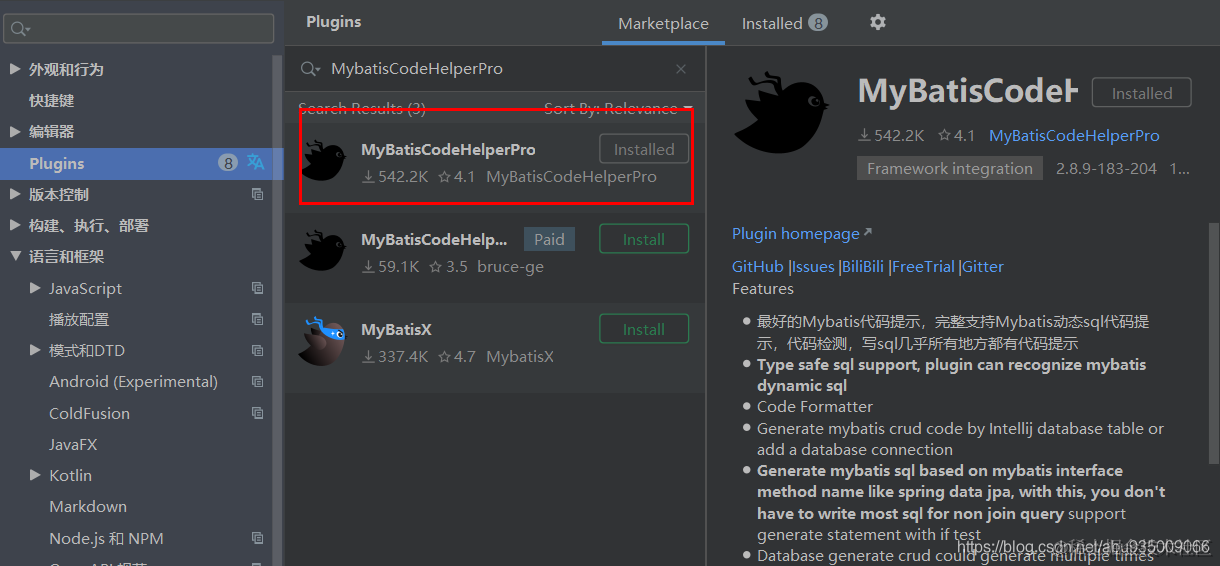Open the plugins settings gear menu
1220x566 pixels.
click(x=878, y=22)
